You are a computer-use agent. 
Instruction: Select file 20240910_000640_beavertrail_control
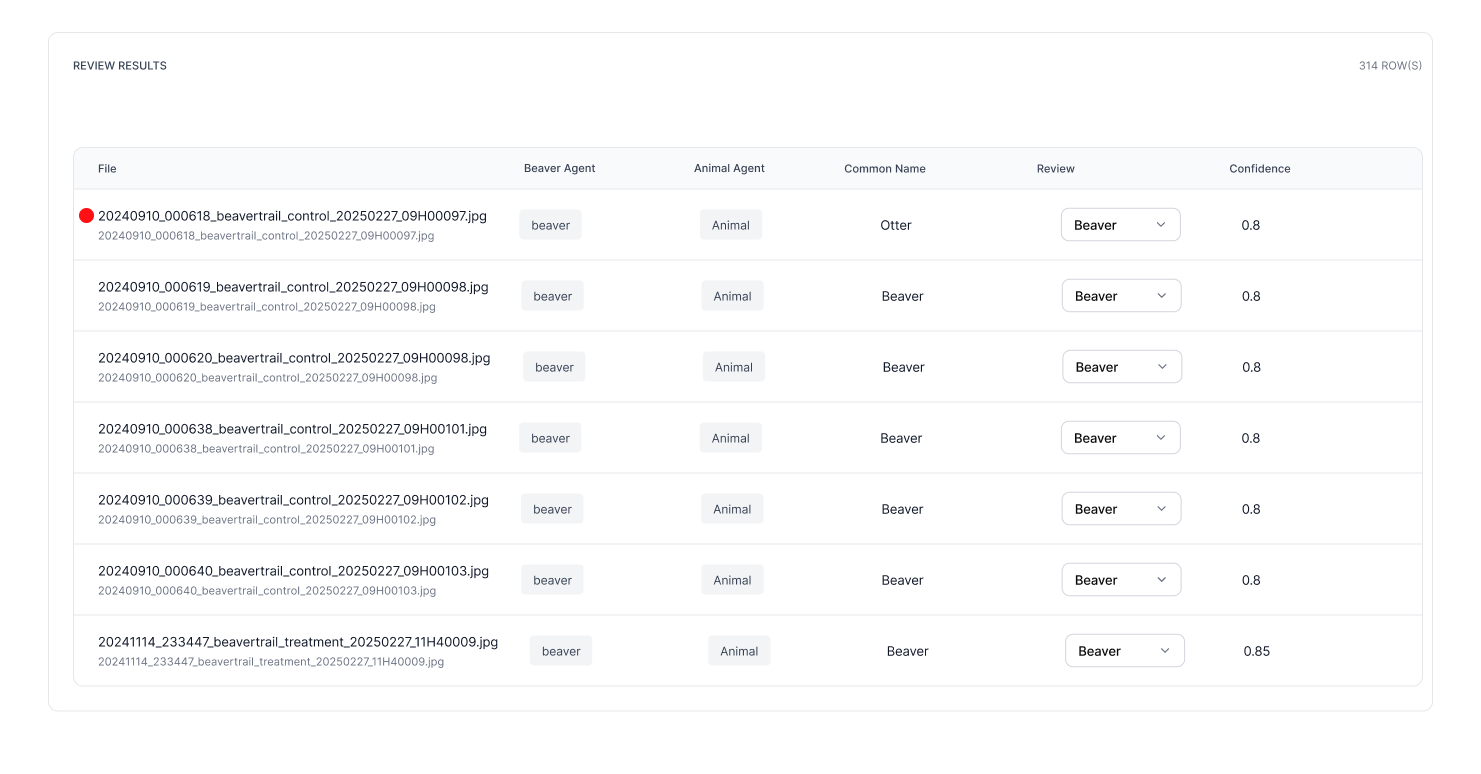click(293, 571)
